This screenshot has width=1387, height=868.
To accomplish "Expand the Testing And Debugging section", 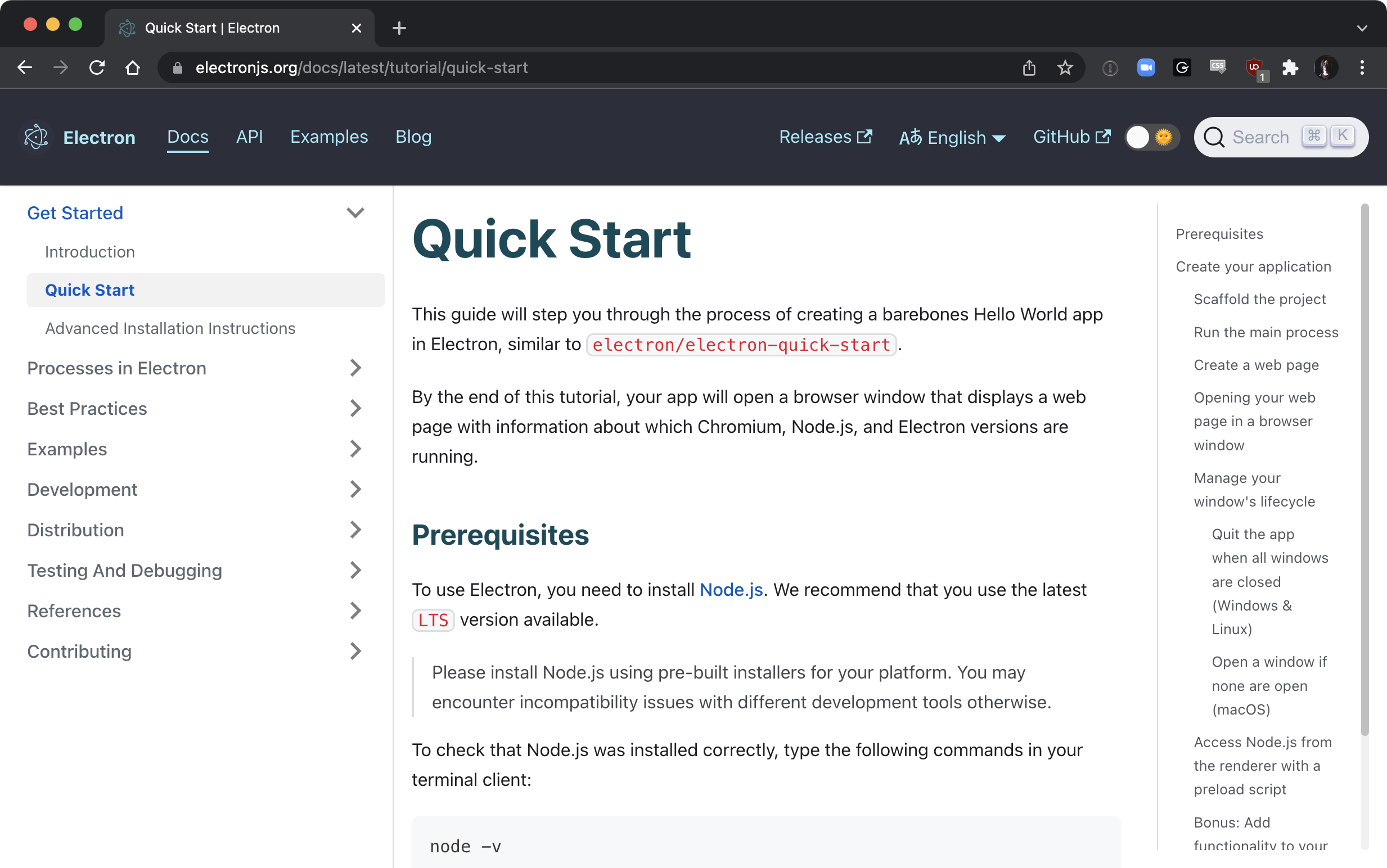I will click(x=355, y=571).
